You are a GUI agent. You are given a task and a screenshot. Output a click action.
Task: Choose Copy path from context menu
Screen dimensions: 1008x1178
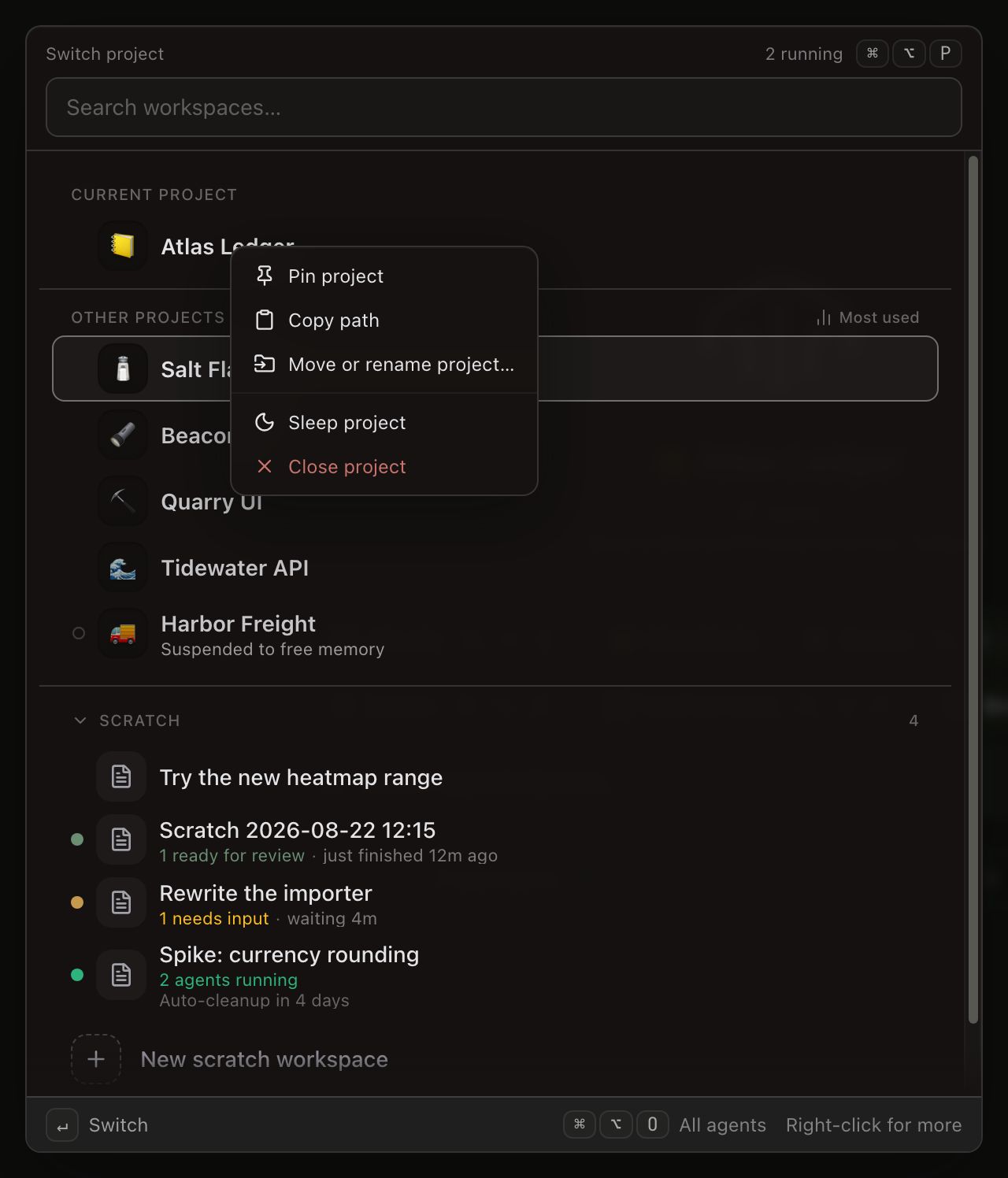point(384,320)
